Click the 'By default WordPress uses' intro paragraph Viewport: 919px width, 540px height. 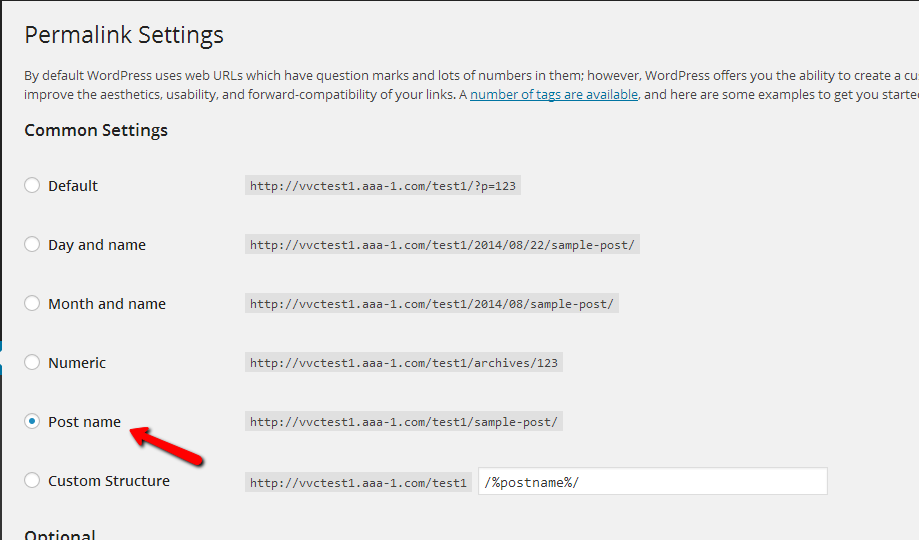[x=300, y=76]
